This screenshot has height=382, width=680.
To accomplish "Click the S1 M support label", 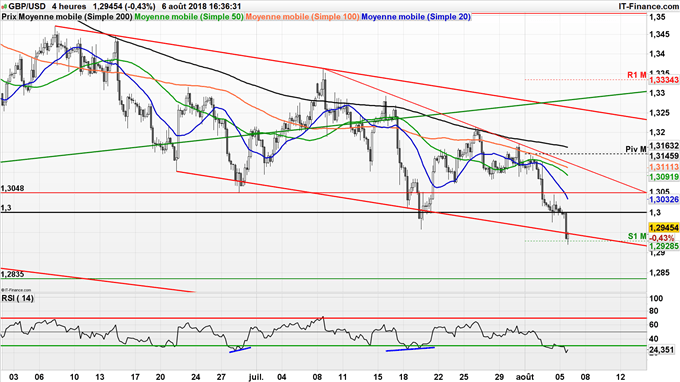I will point(637,236).
